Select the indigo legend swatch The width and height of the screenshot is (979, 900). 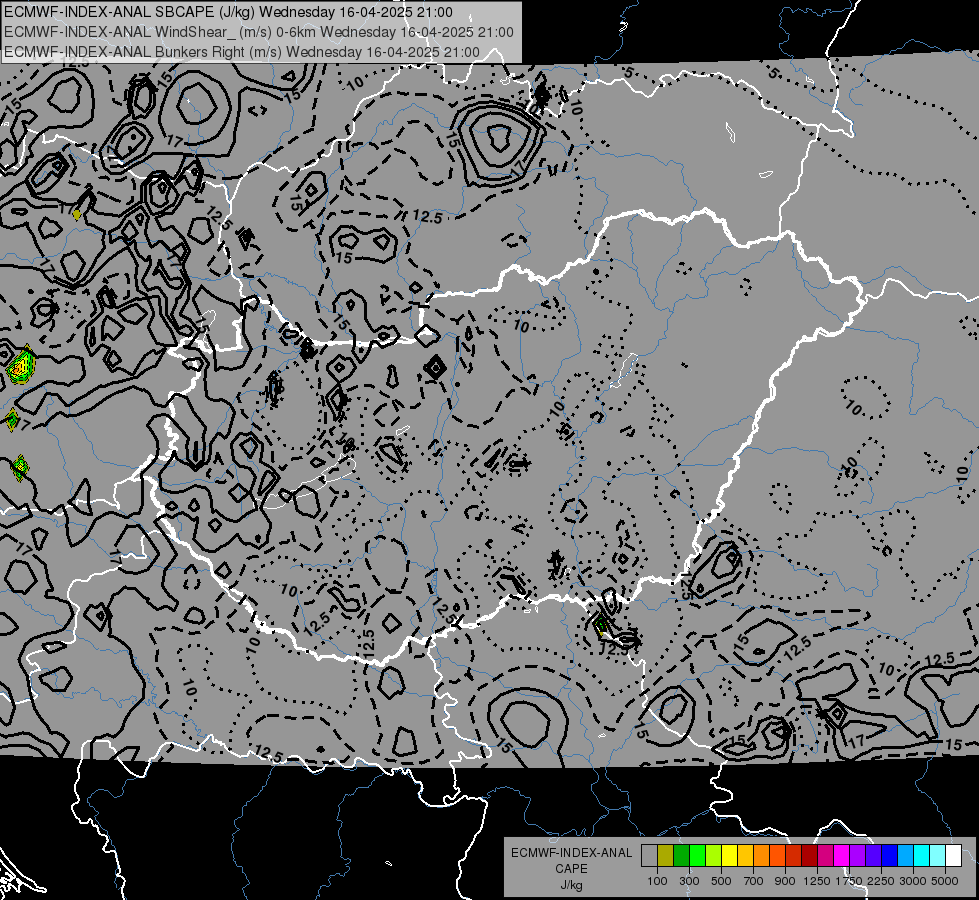point(873,856)
